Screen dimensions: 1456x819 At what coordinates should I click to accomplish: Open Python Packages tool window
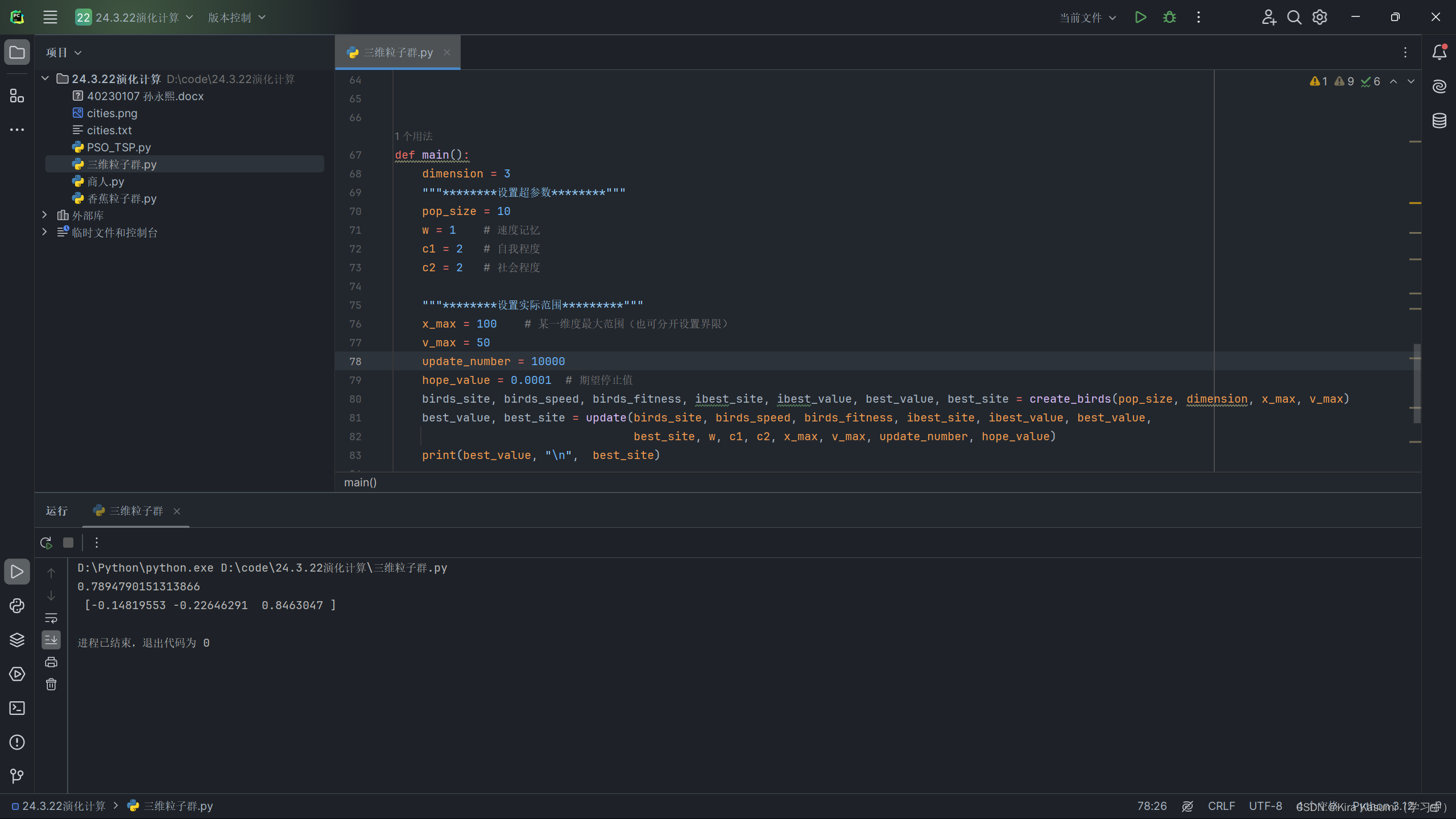tap(17, 640)
